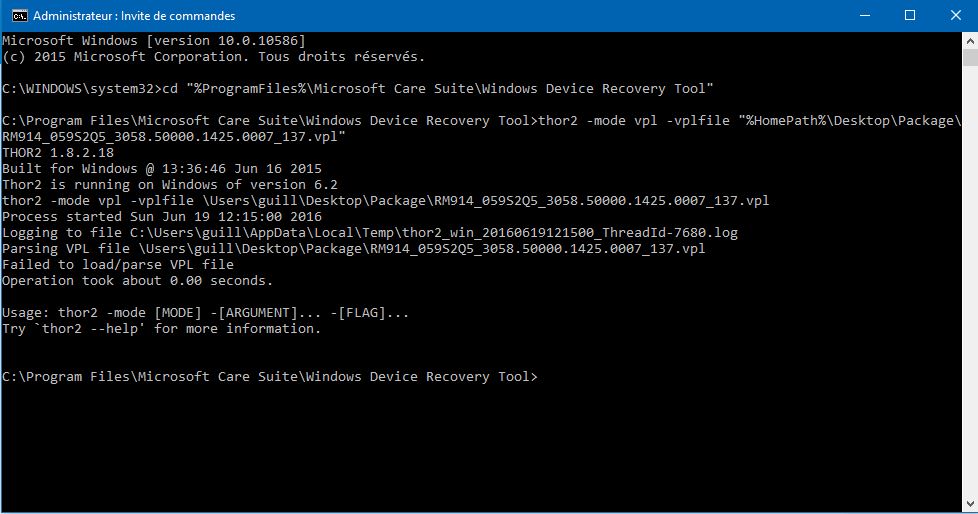Click the 'THOR2 1.8.2.18' version line
The width and height of the screenshot is (978, 514).
click(58, 153)
